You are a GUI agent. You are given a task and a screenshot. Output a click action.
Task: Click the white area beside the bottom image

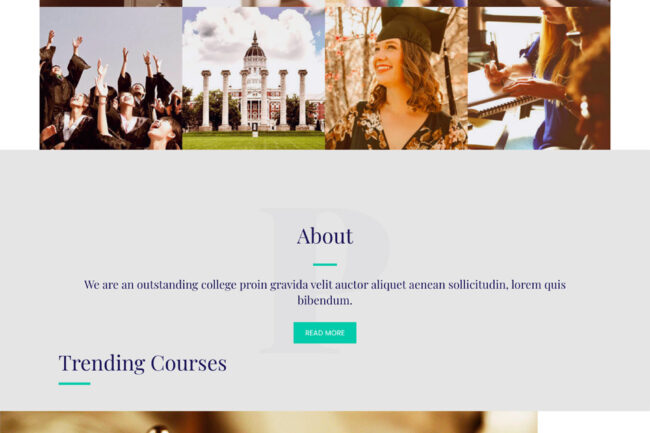[594, 422]
